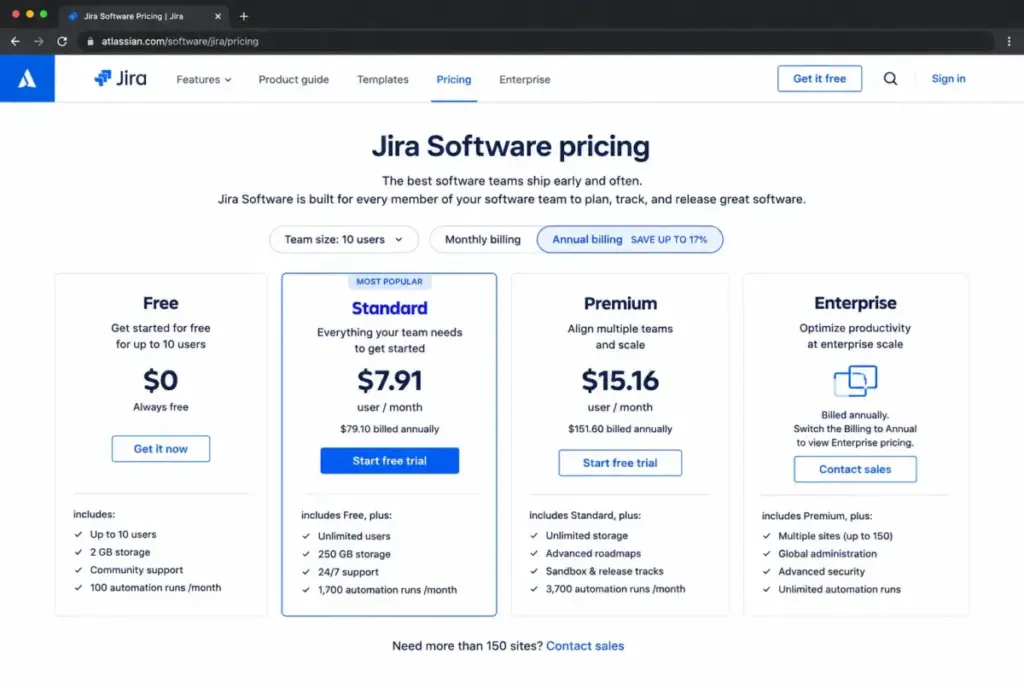Click "Sandbox & release tracks" feature
The image size is (1024, 683).
pyautogui.click(x=605, y=571)
